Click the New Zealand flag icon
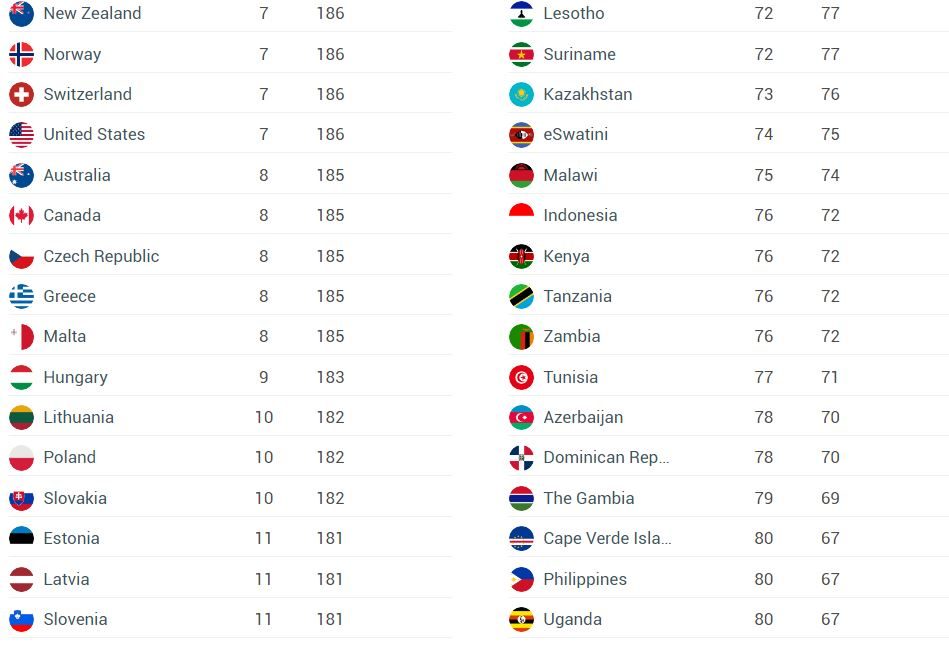 pyautogui.click(x=21, y=14)
